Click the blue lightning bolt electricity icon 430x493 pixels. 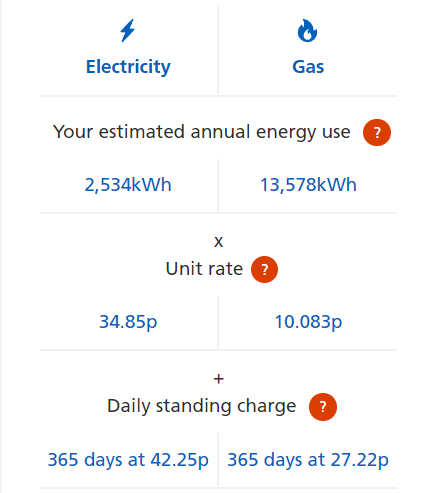(x=128, y=31)
